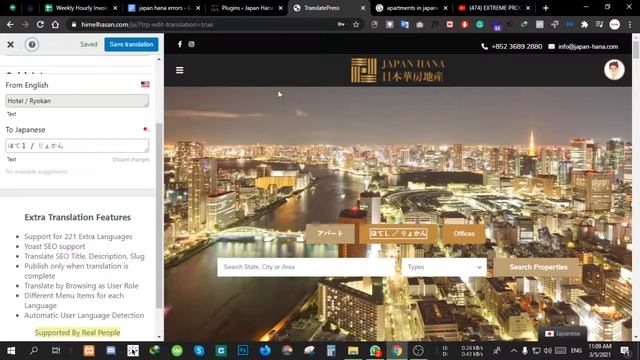Open Task View on the taskbar
Viewport: 640px width, 360px height.
(56, 351)
